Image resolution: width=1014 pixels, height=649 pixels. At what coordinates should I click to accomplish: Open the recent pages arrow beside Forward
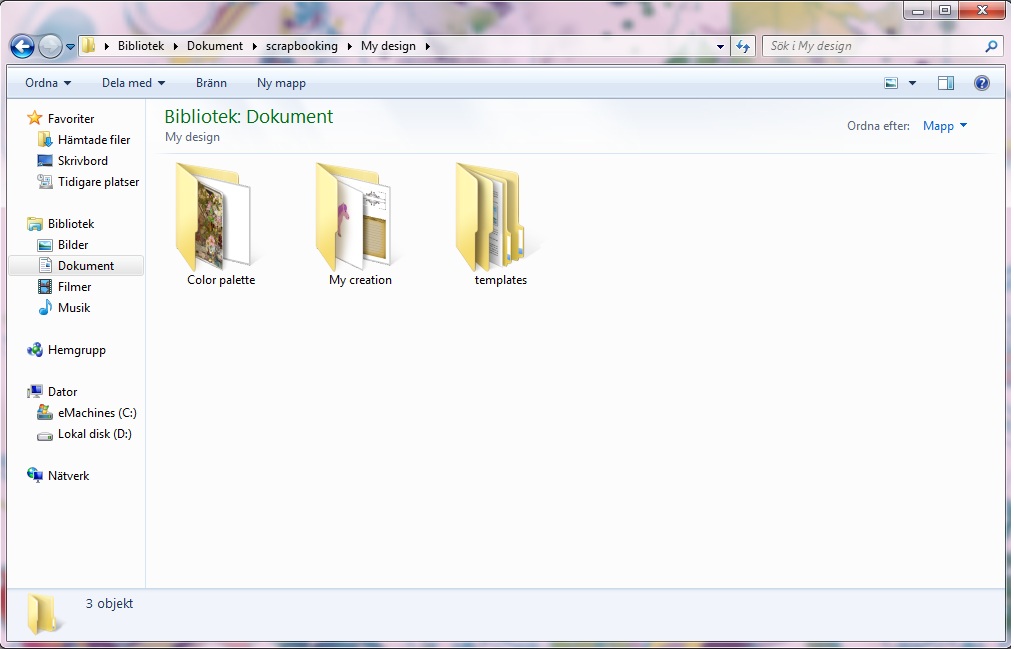pyautogui.click(x=70, y=47)
